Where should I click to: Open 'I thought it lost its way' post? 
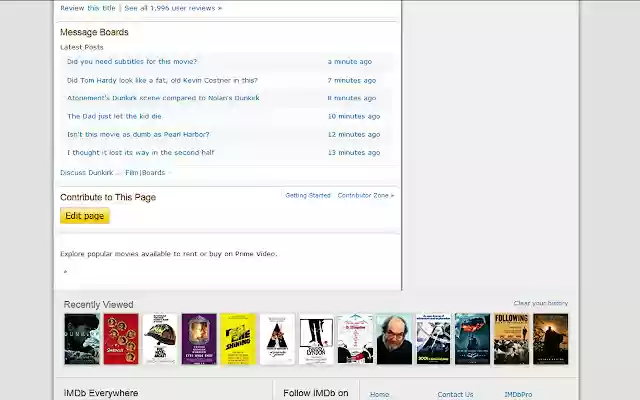141,153
